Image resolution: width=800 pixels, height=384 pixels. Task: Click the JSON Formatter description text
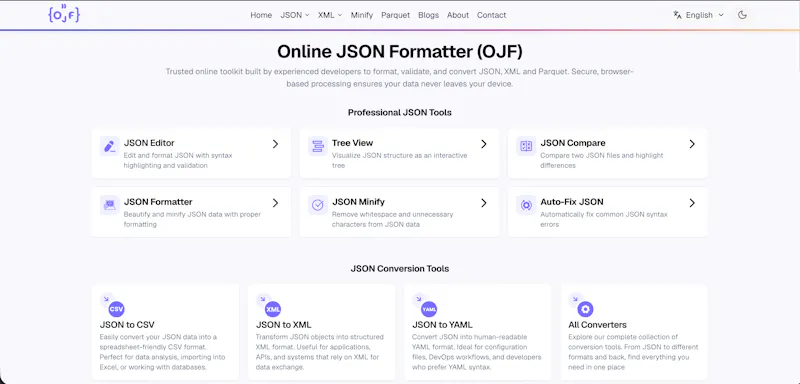pos(192,219)
